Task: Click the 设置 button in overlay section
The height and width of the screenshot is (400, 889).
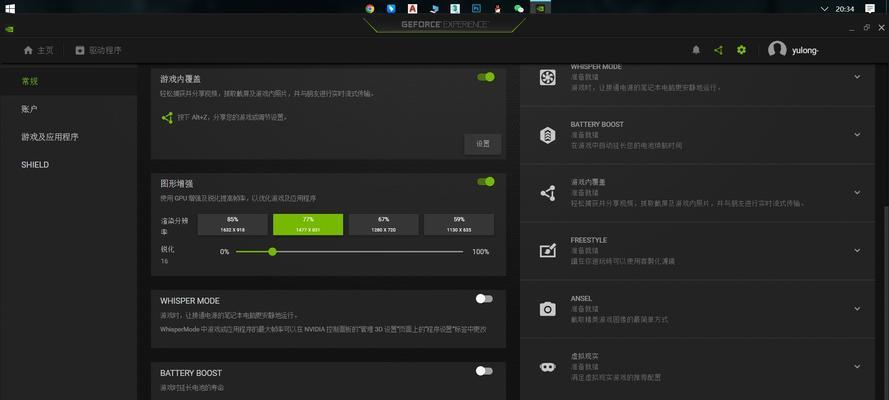Action: pos(482,144)
